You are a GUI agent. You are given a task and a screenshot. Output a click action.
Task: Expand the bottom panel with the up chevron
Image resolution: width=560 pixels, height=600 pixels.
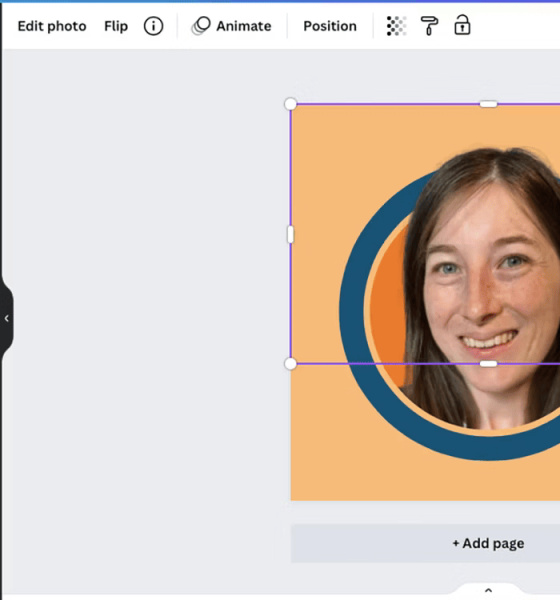488,590
